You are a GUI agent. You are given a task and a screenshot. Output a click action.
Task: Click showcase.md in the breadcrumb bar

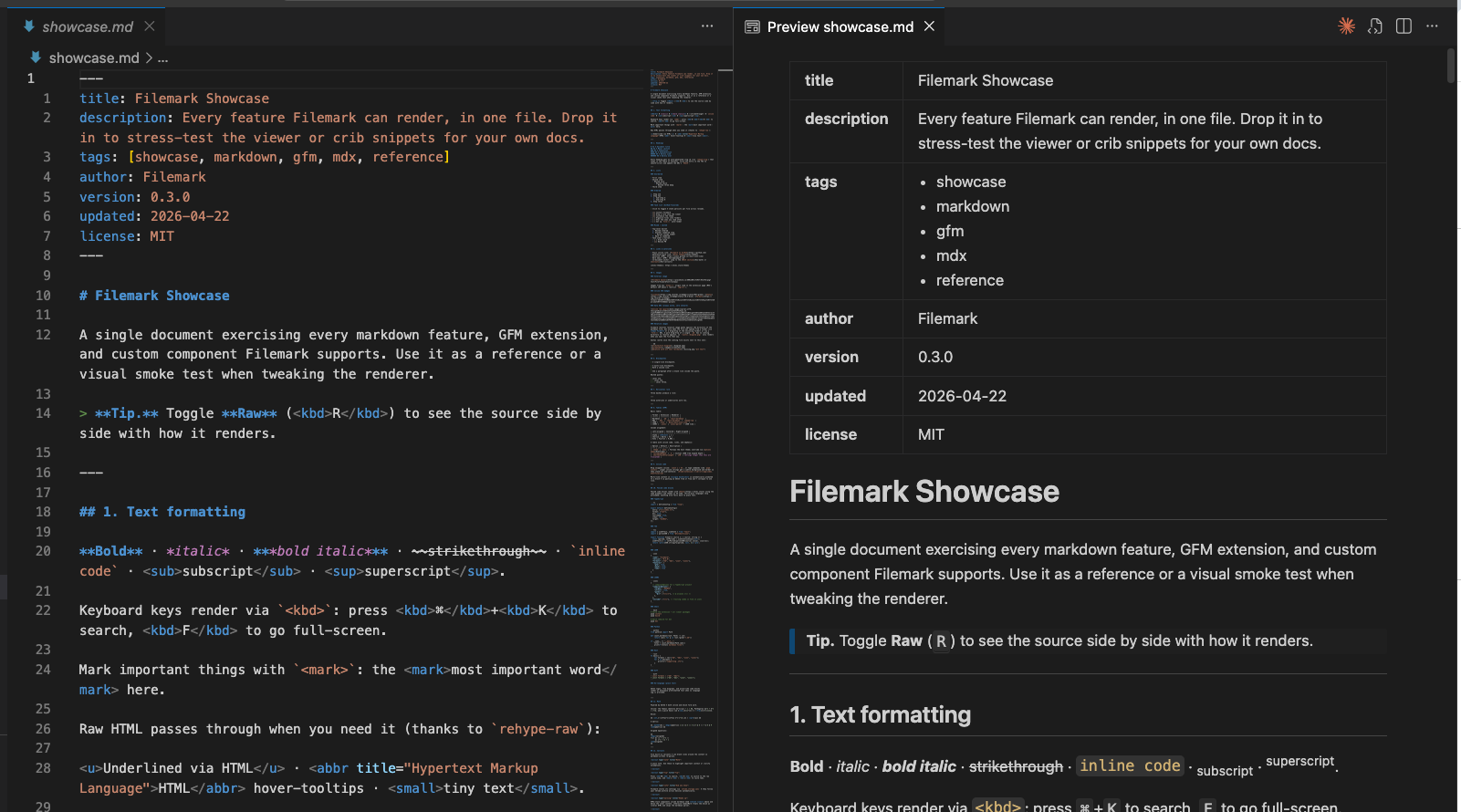[x=94, y=57]
